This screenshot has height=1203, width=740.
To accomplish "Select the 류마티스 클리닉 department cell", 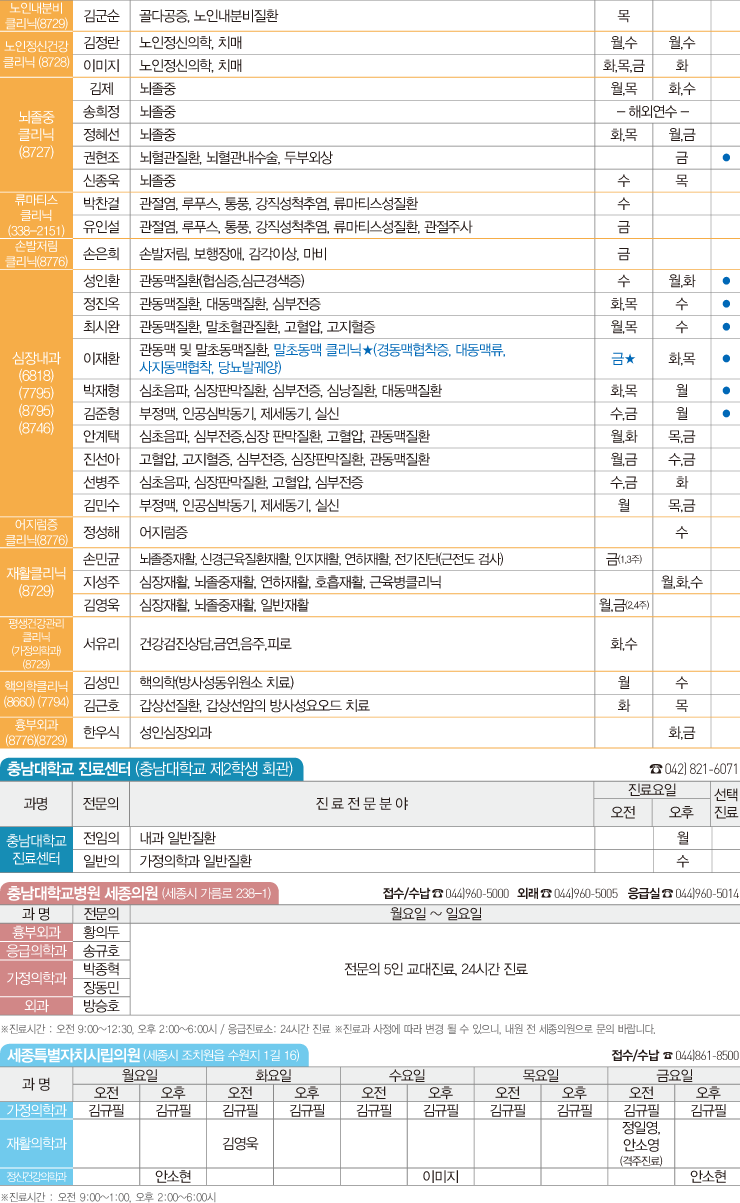I will pos(37,214).
